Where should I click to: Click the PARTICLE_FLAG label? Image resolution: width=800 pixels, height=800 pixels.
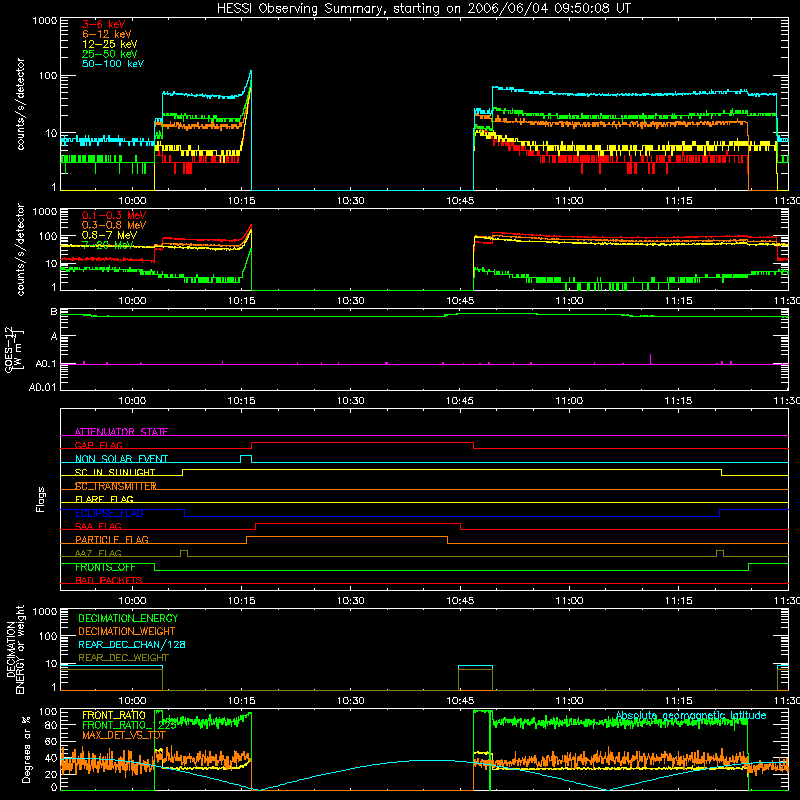click(112, 539)
